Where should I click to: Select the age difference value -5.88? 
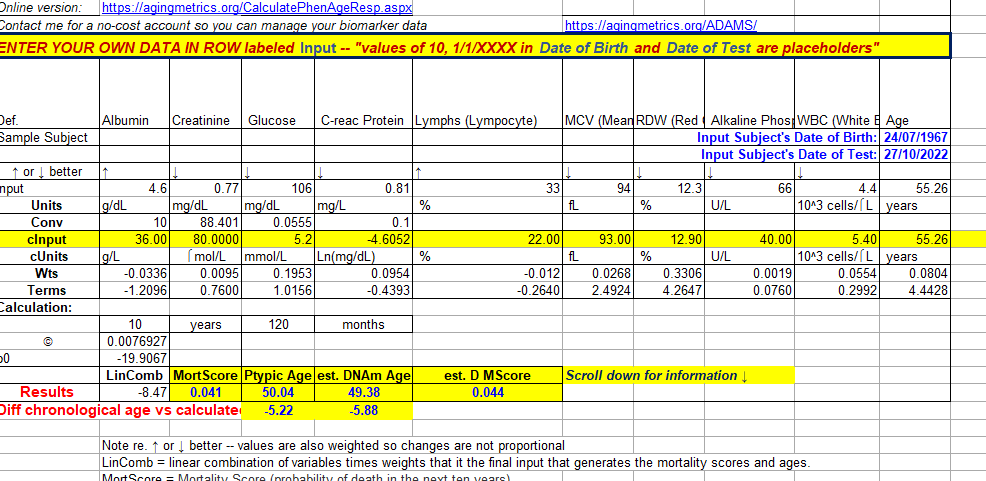point(363,411)
